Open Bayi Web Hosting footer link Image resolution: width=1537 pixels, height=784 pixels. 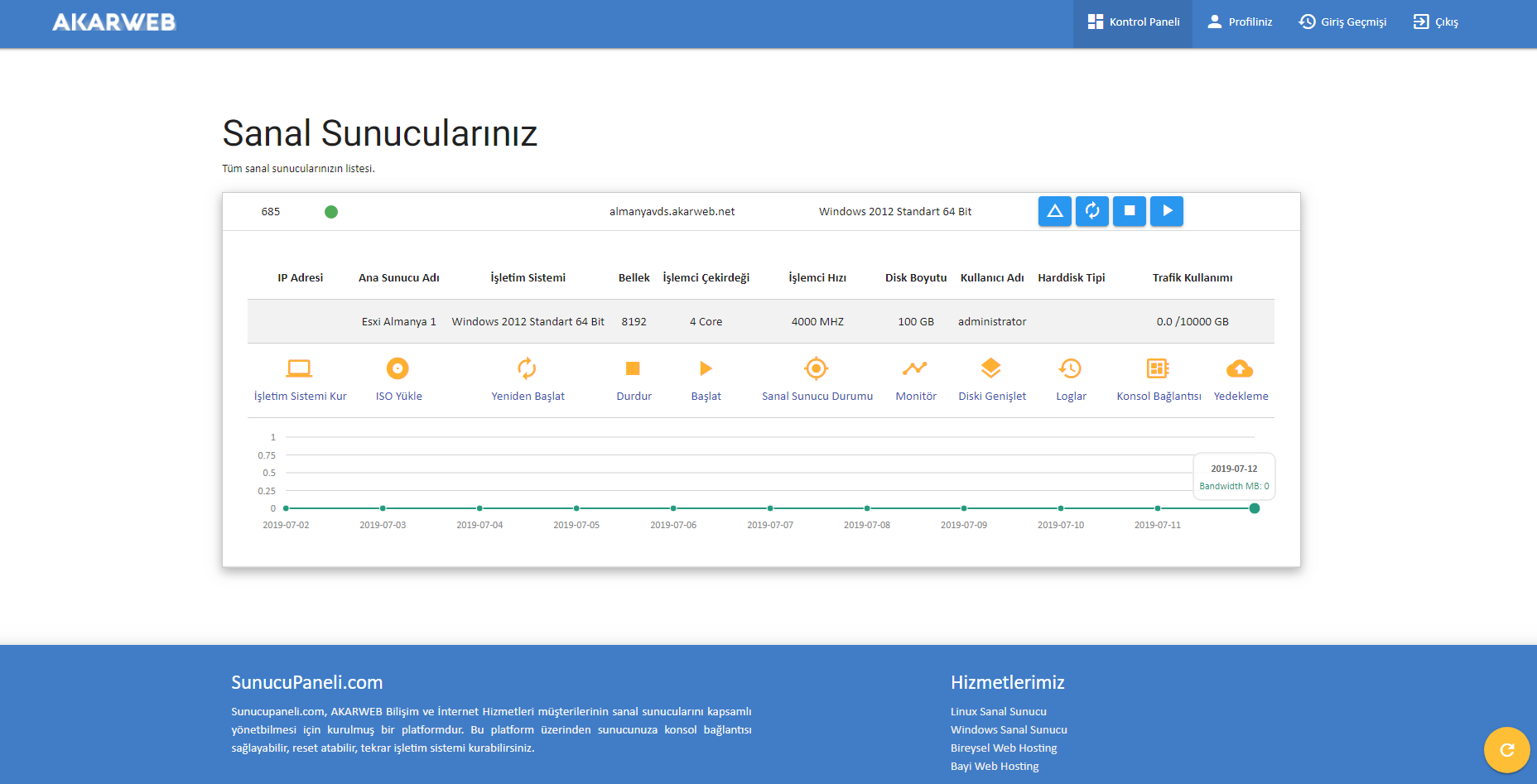(995, 767)
